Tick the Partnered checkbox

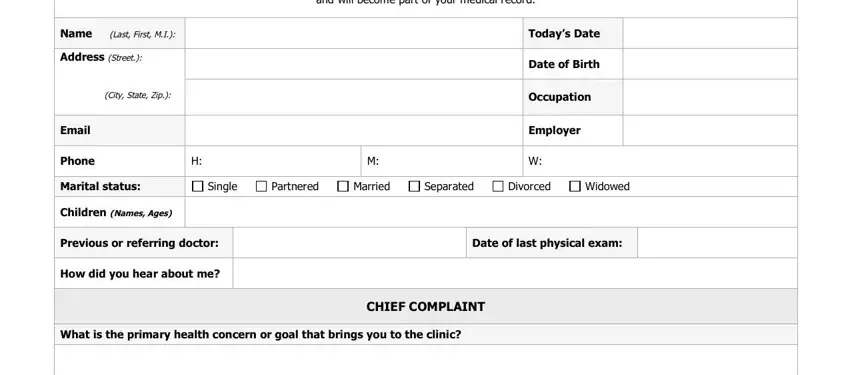click(261, 186)
